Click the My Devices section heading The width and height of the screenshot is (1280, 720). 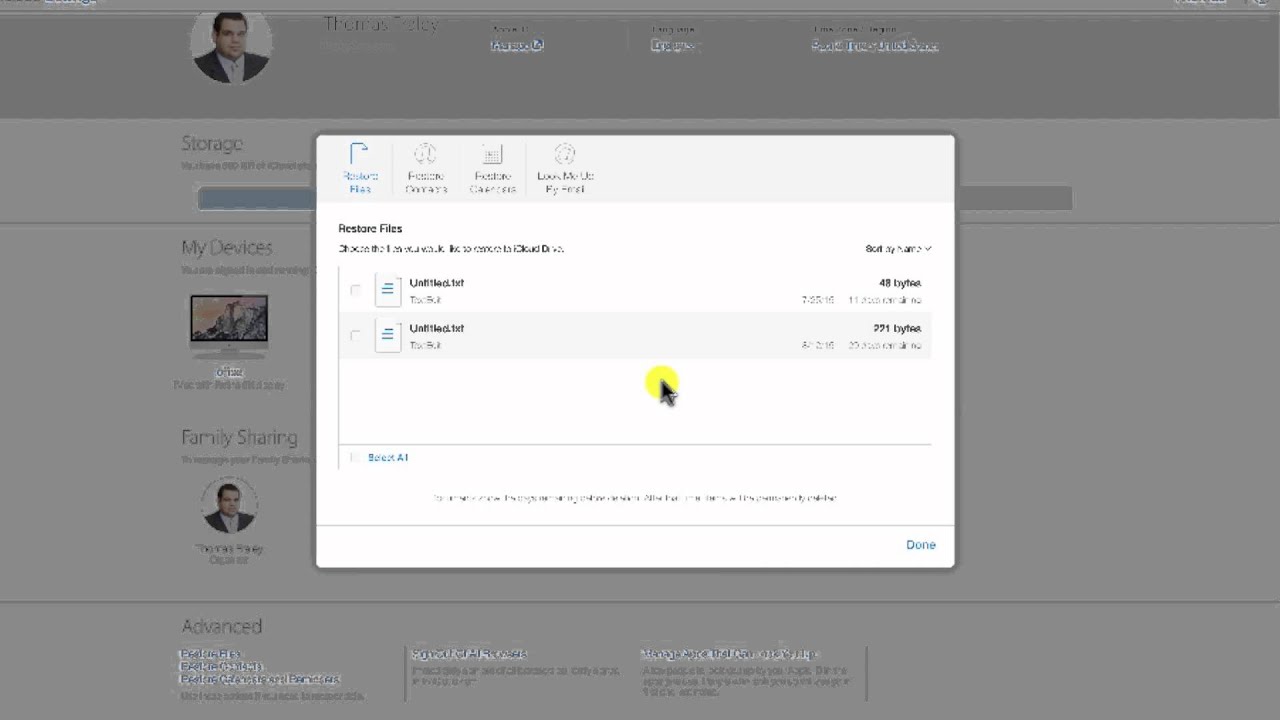click(227, 247)
